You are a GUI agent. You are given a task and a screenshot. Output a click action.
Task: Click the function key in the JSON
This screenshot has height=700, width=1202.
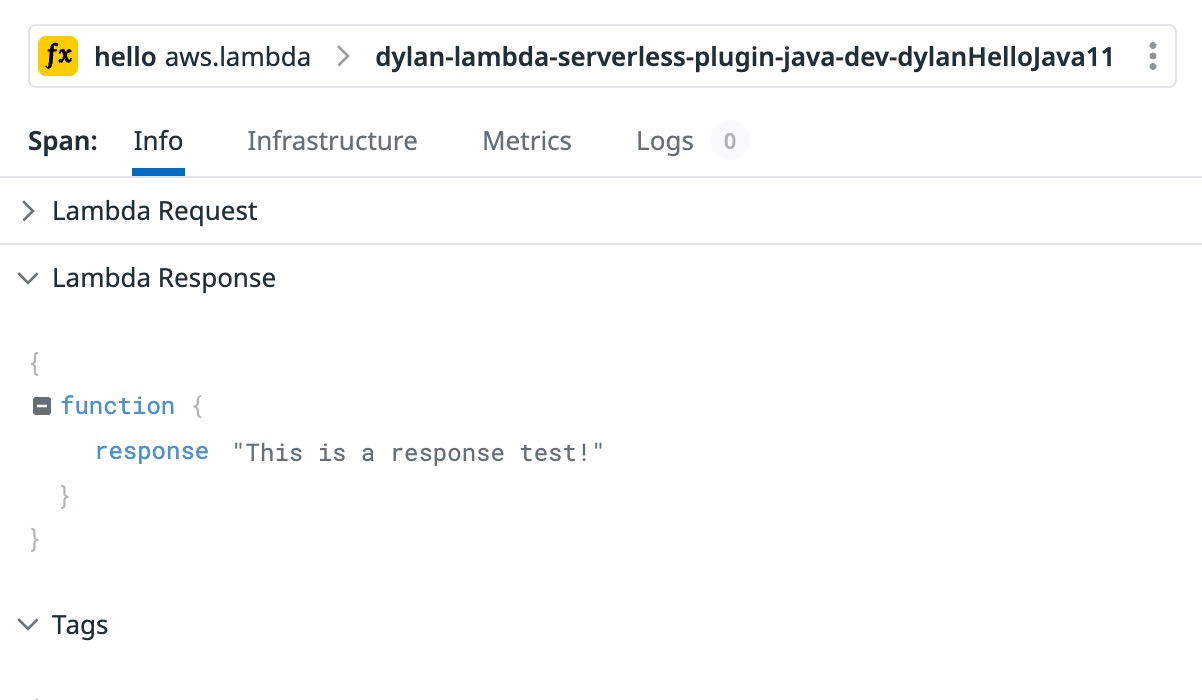(x=118, y=406)
